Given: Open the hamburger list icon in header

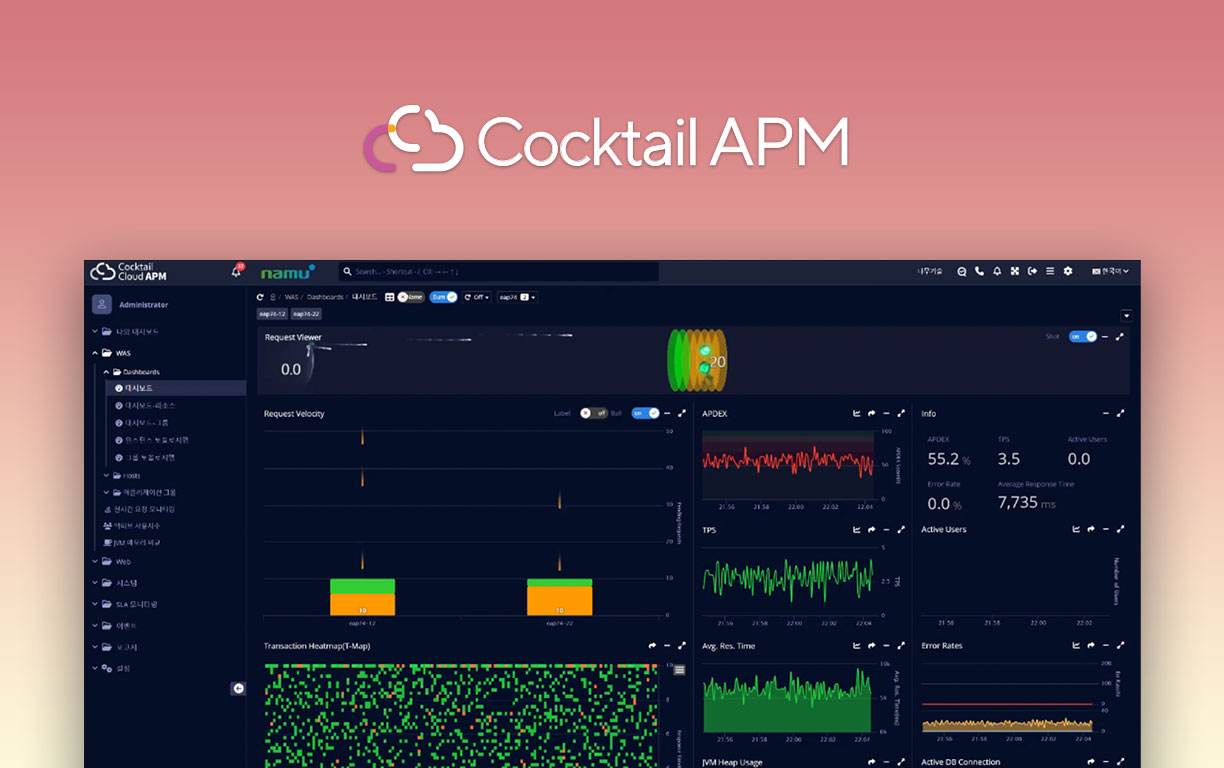Looking at the screenshot, I should (x=1050, y=271).
